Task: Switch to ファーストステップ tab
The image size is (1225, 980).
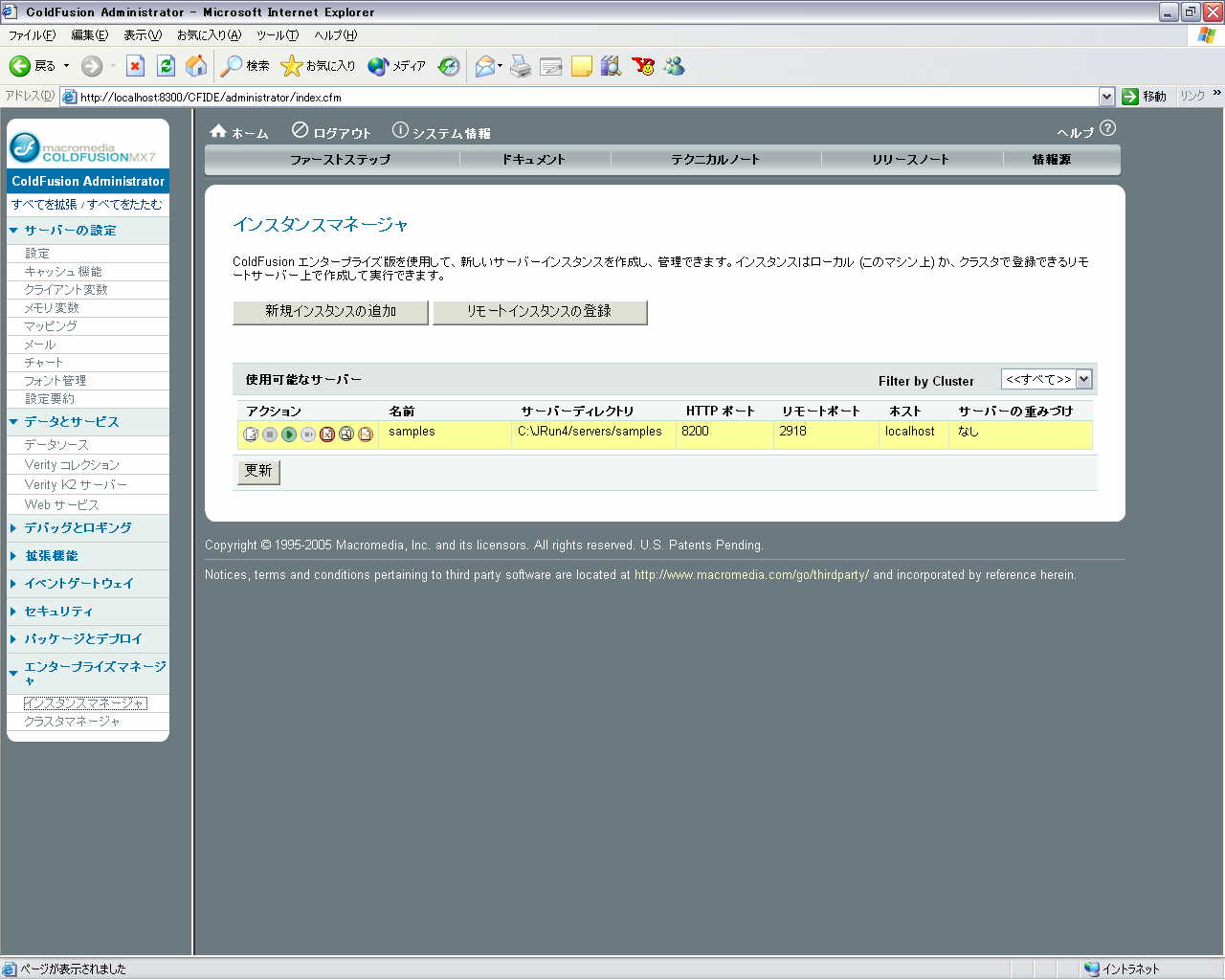Action: 340,160
